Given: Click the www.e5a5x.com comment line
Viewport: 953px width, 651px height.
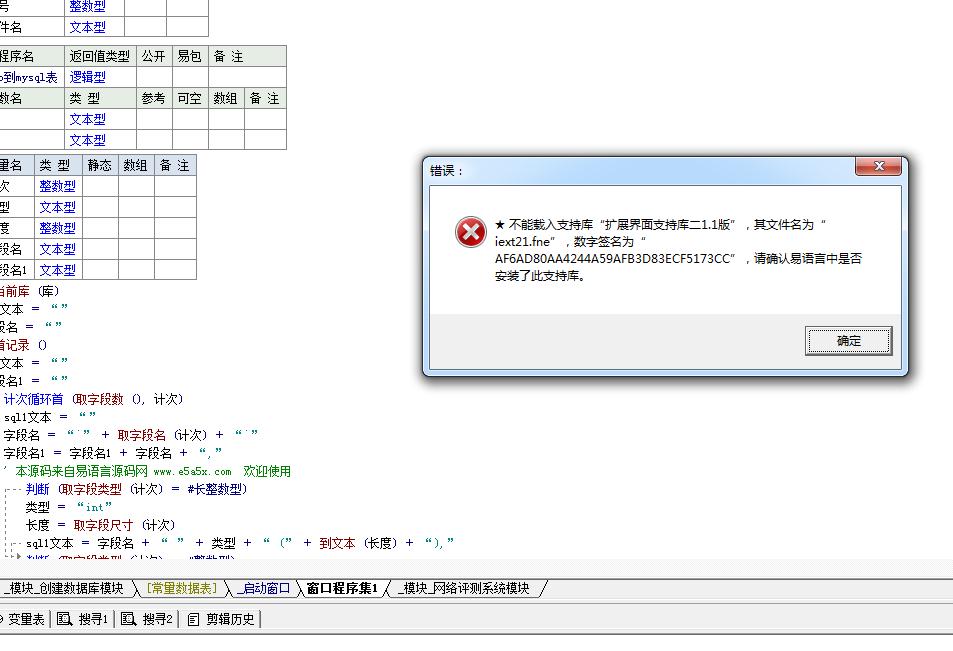Looking at the screenshot, I should [x=150, y=471].
